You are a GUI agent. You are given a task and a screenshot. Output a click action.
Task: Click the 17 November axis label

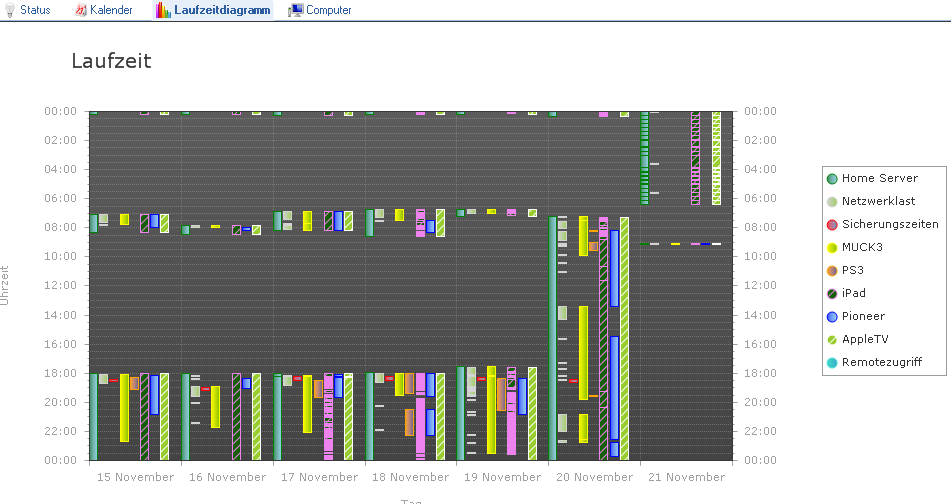319,477
